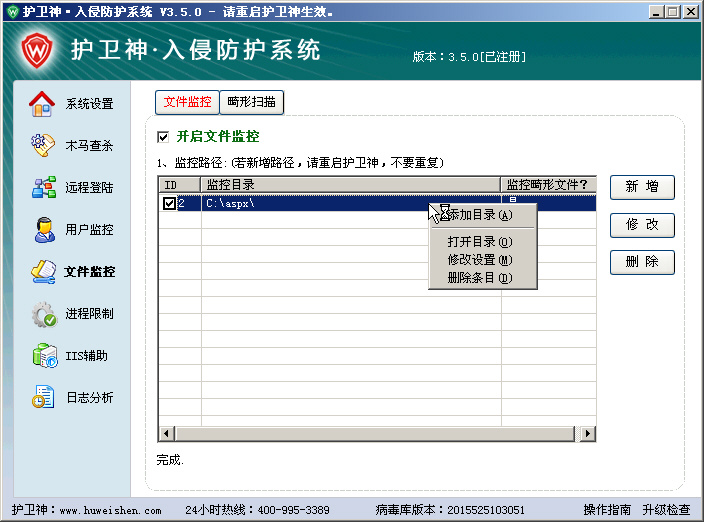This screenshot has height=522, width=704.
Task: Click the Remote Login network icon
Action: click(x=44, y=187)
